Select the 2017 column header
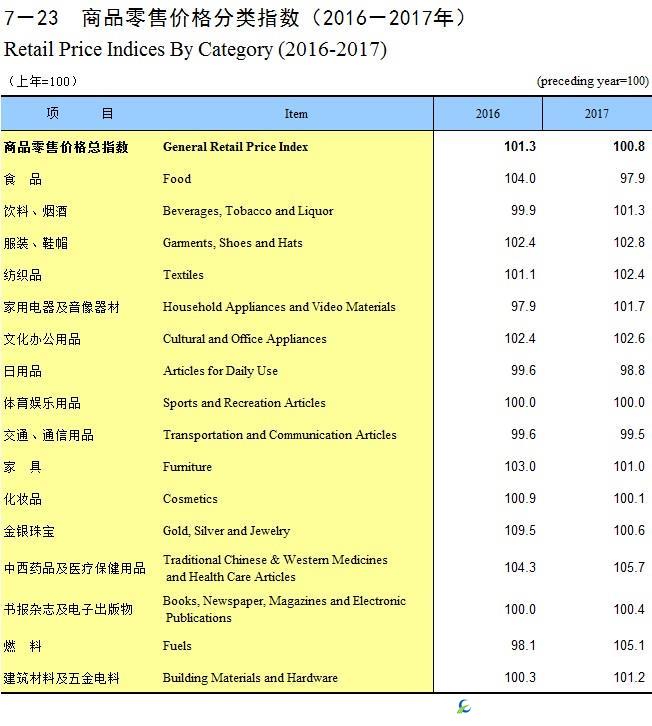 click(597, 114)
